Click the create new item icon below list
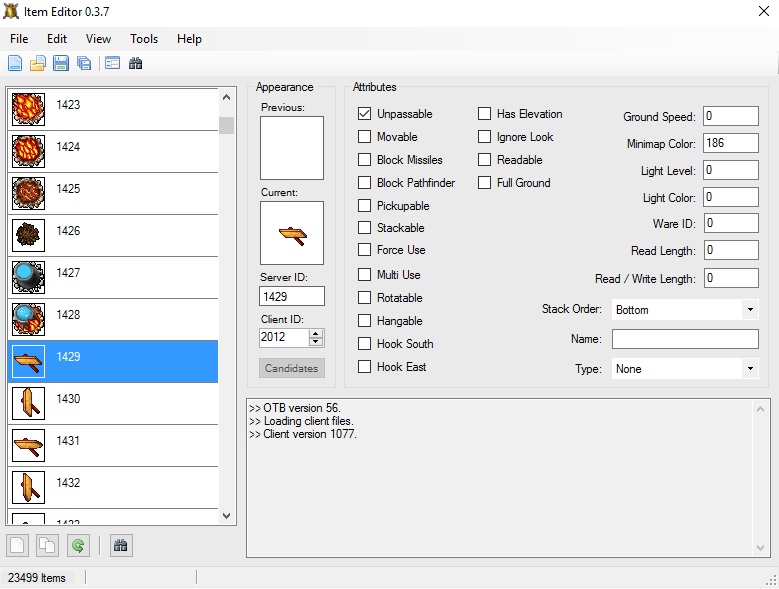 tap(17, 546)
